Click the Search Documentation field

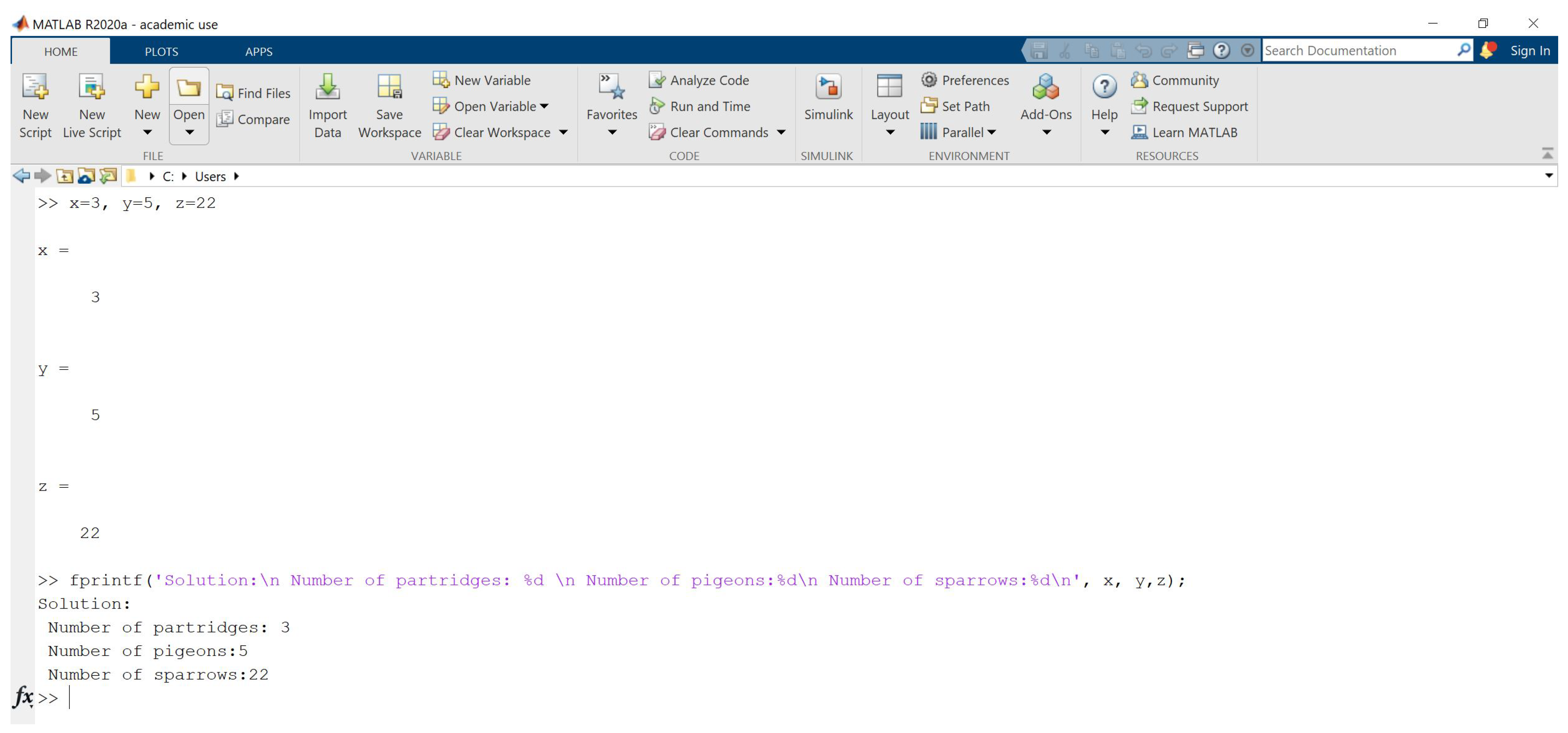(1357, 51)
